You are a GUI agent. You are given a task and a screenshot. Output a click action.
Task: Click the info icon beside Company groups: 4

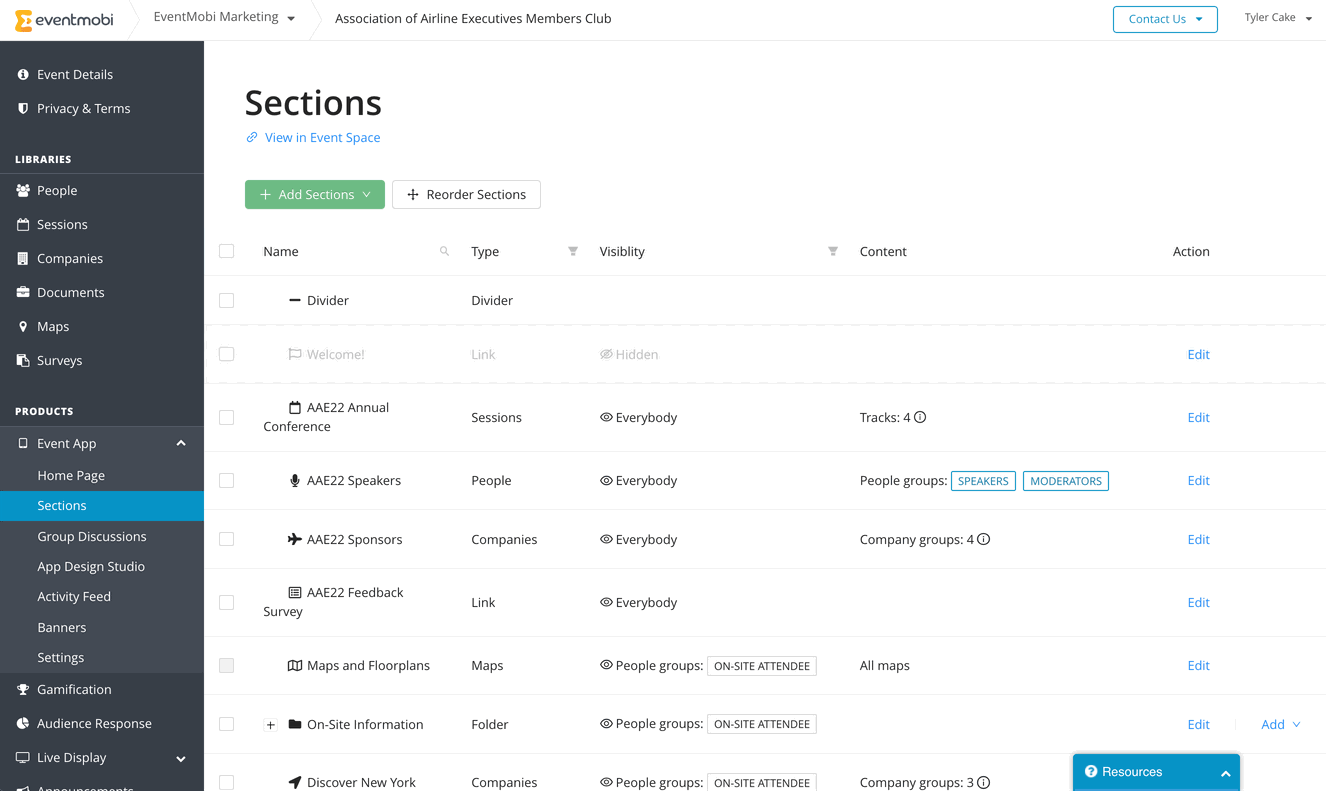click(x=984, y=539)
